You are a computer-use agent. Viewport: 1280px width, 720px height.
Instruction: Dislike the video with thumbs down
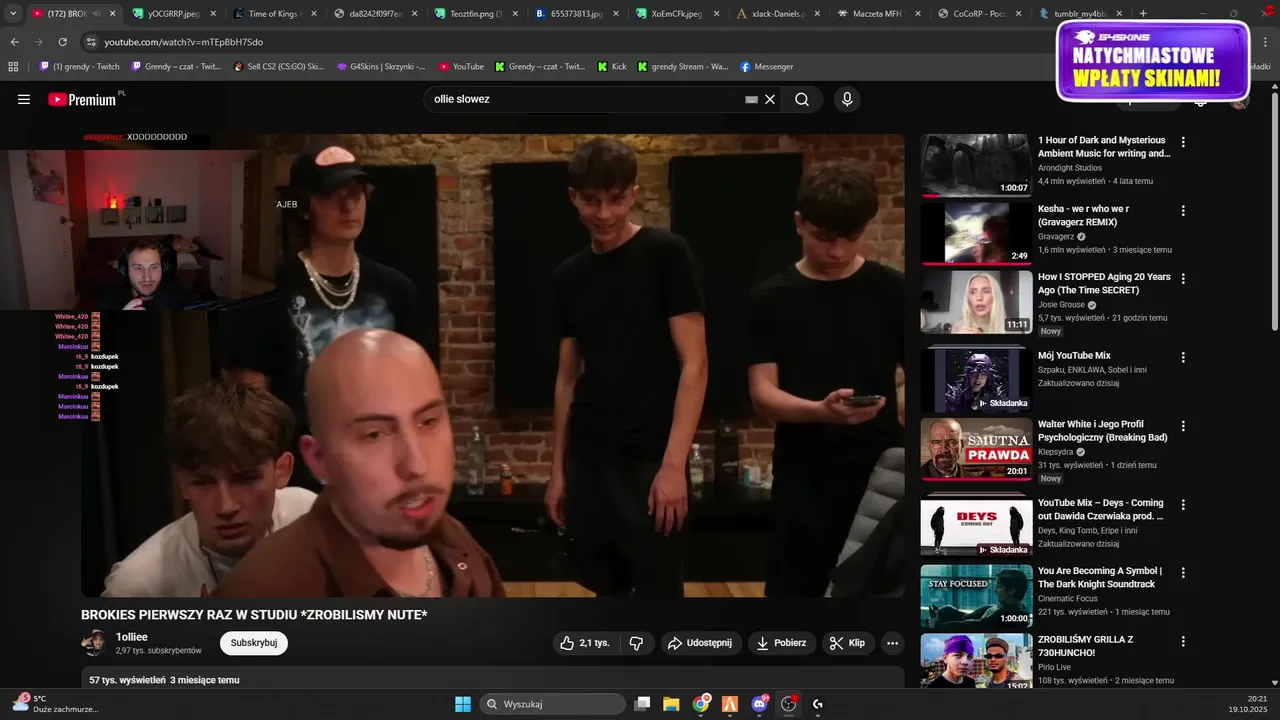[636, 643]
